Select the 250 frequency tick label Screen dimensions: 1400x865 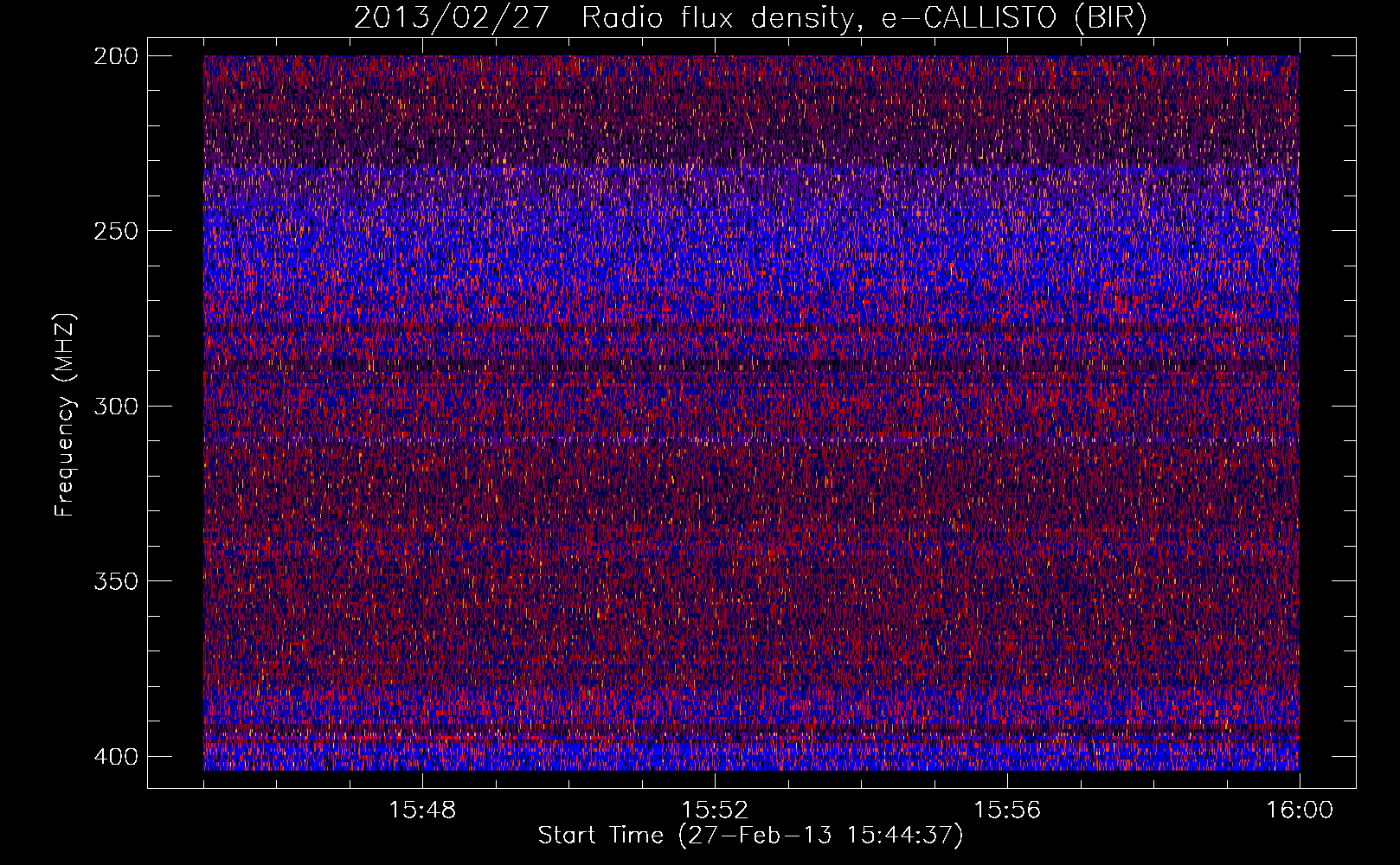115,231
